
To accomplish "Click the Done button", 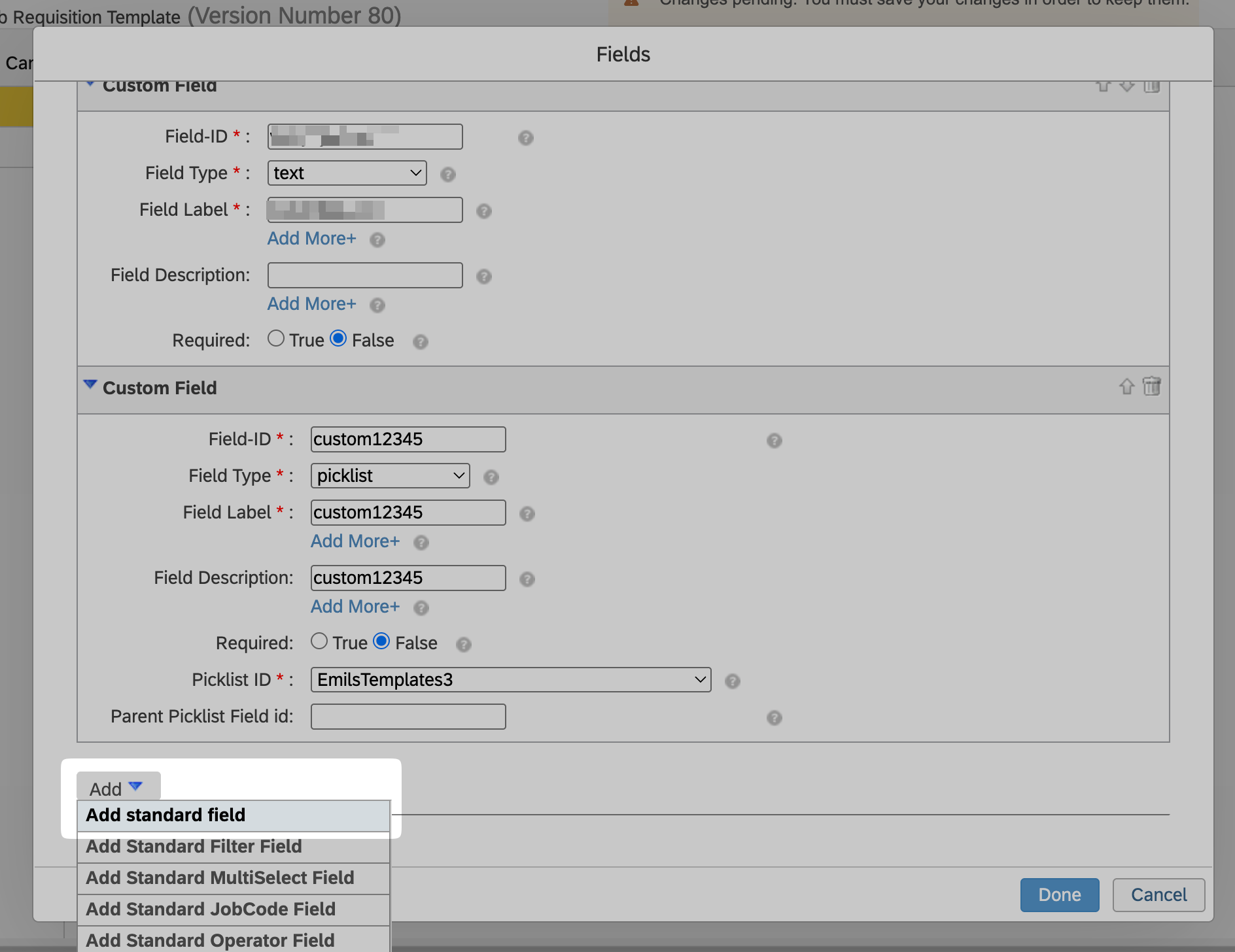I will [1059, 895].
